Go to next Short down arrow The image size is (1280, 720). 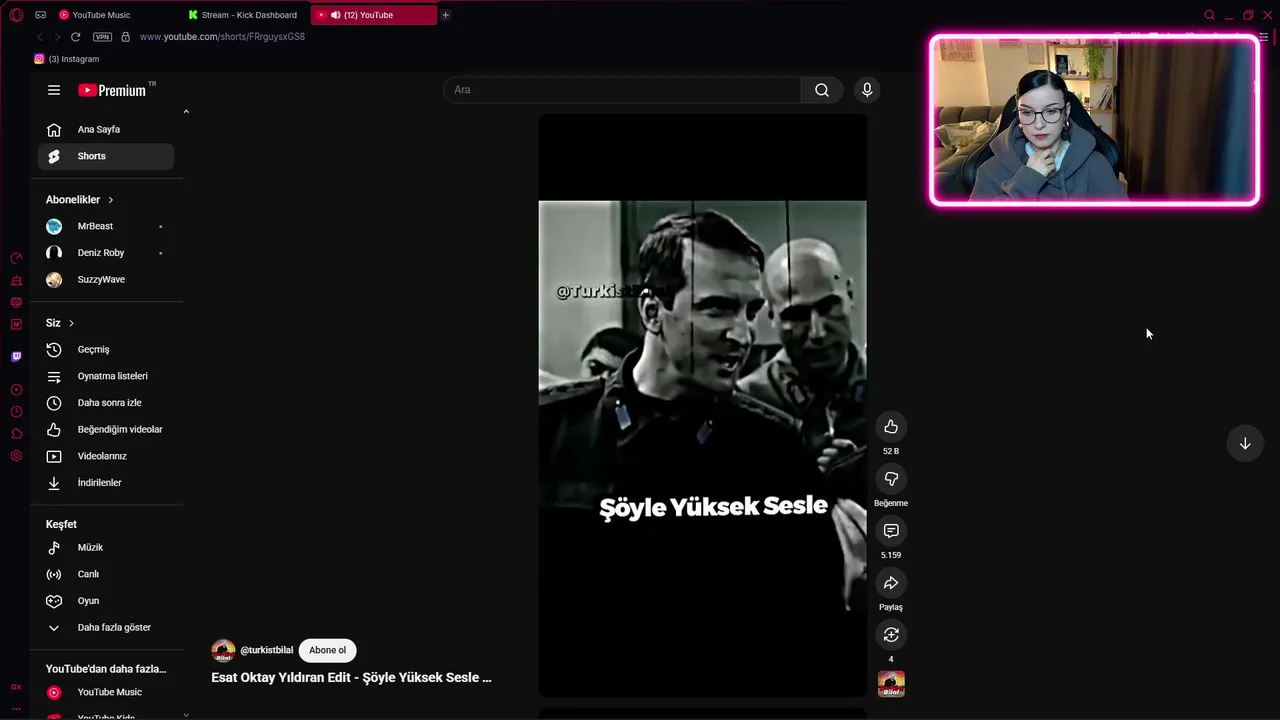[x=1245, y=444]
